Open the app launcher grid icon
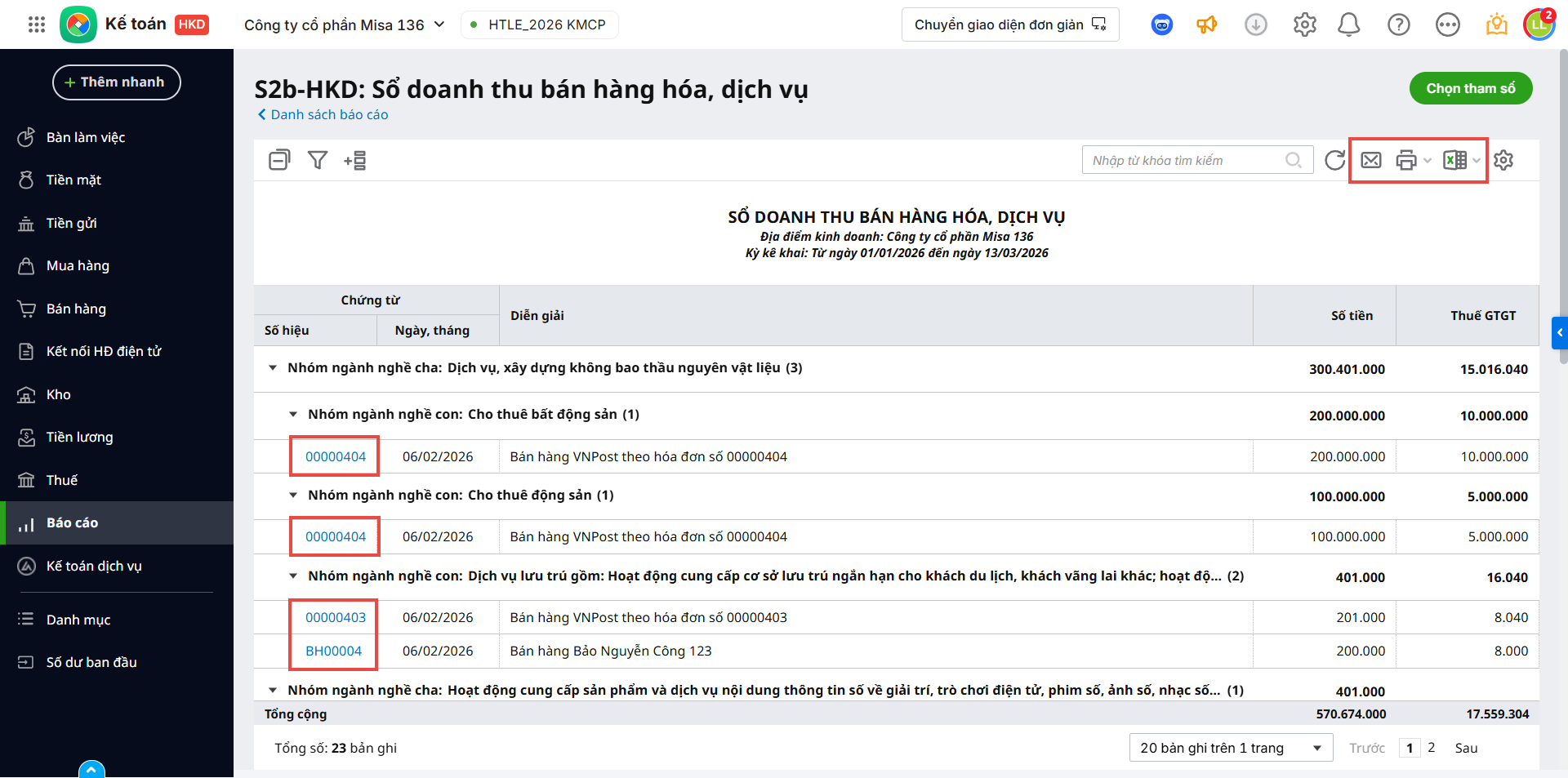This screenshot has width=1568, height=778. click(37, 24)
